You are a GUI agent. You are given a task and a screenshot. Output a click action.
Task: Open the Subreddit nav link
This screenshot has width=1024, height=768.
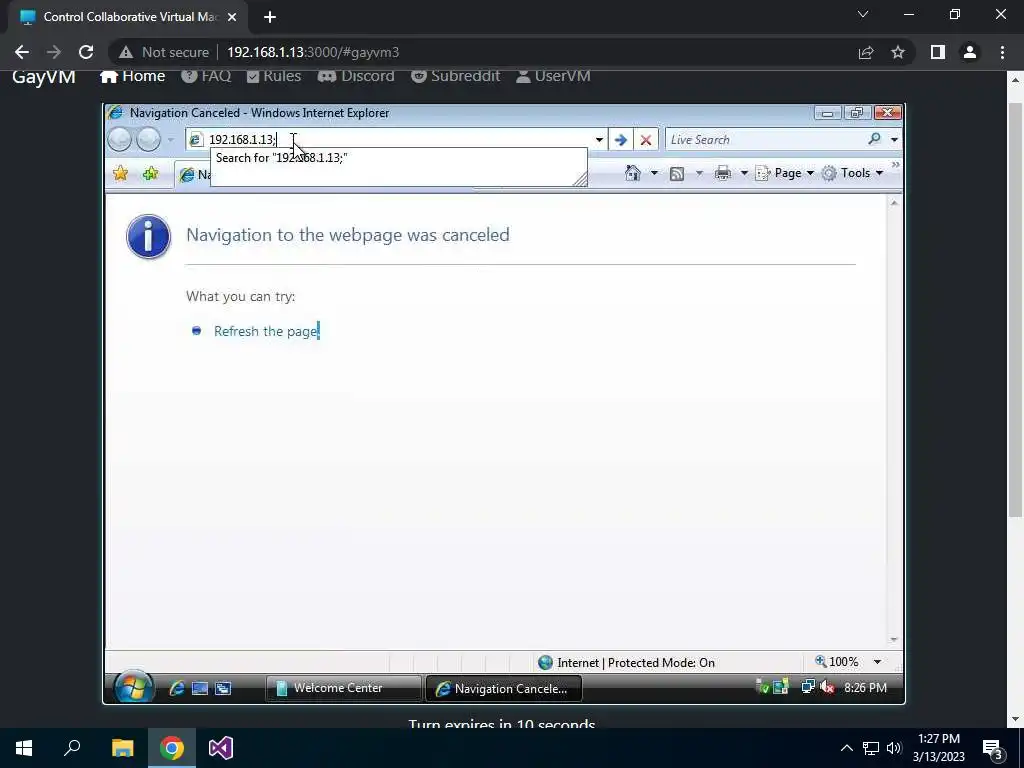(455, 76)
